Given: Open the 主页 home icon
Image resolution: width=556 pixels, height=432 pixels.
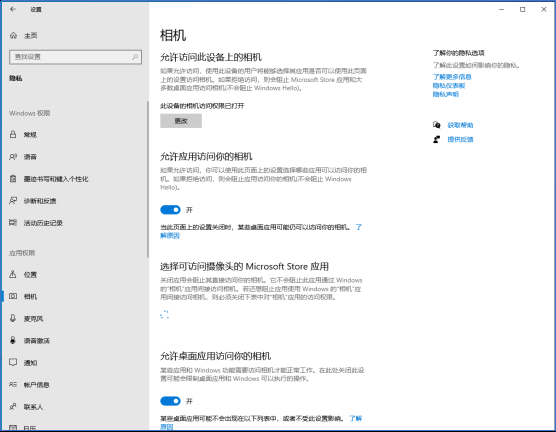Looking at the screenshot, I should tap(13, 35).
